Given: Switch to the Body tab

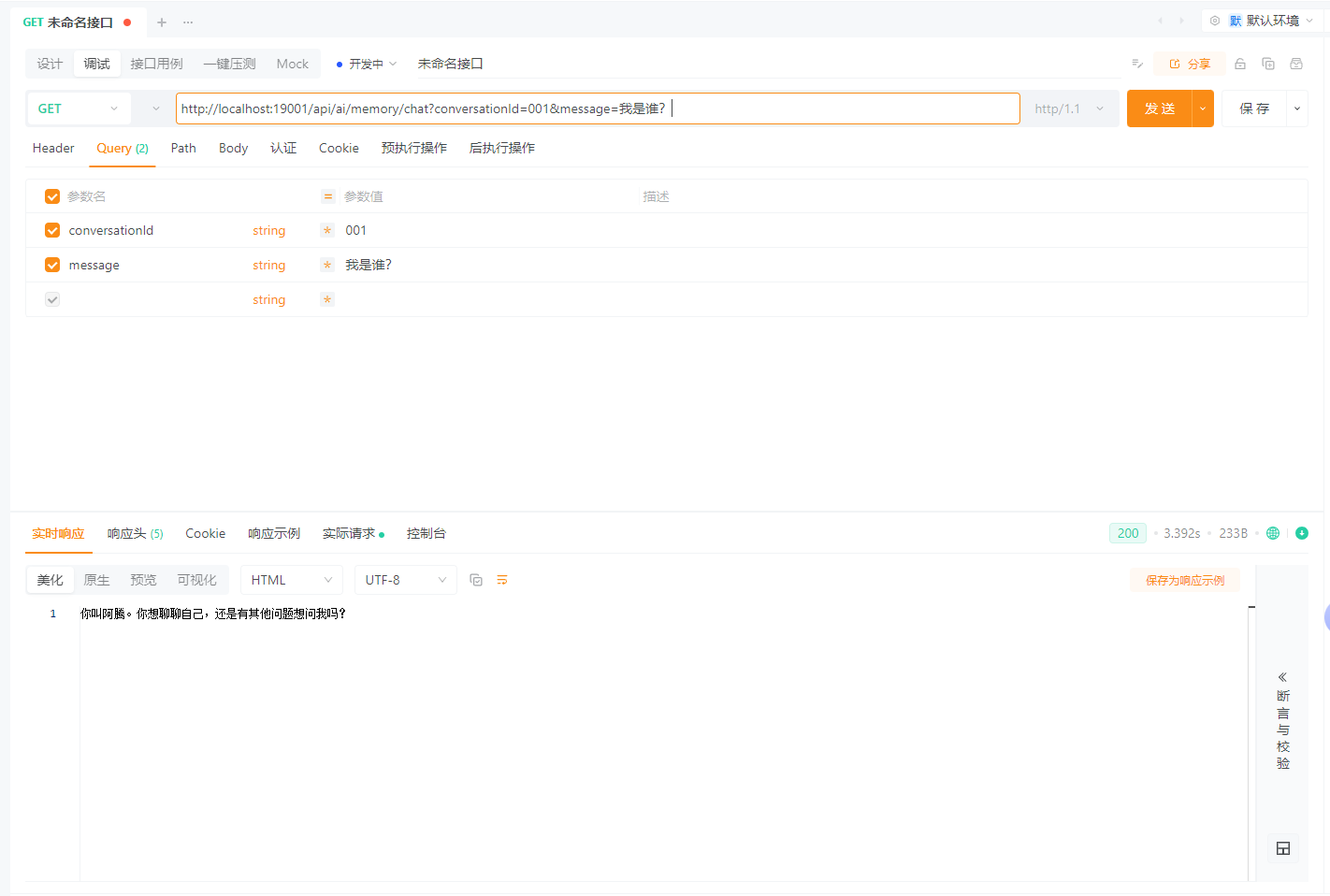Looking at the screenshot, I should [x=233, y=148].
